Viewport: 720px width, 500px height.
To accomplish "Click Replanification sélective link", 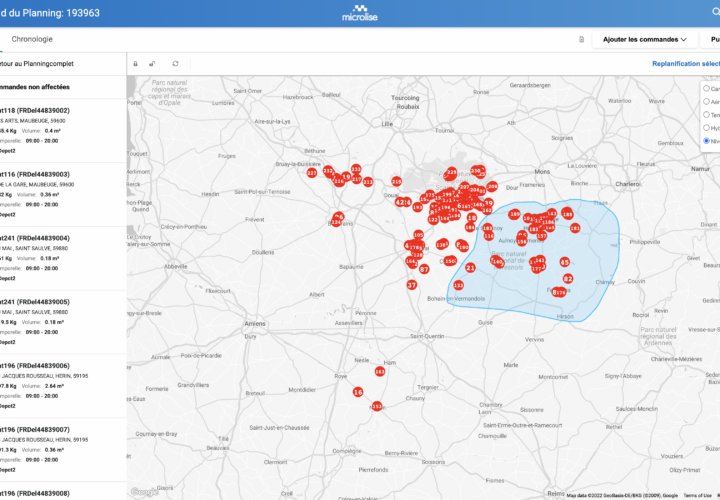I will pos(686,64).
